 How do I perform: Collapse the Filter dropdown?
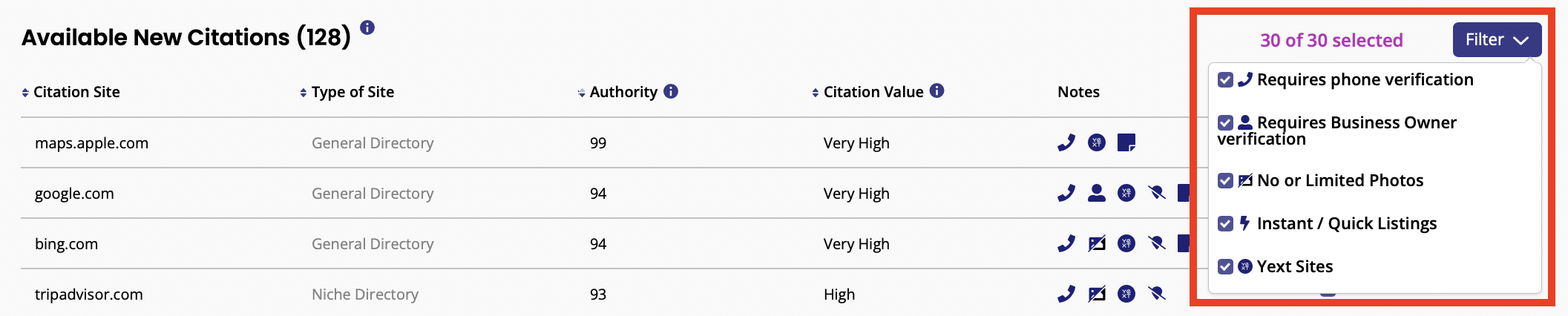point(1497,40)
